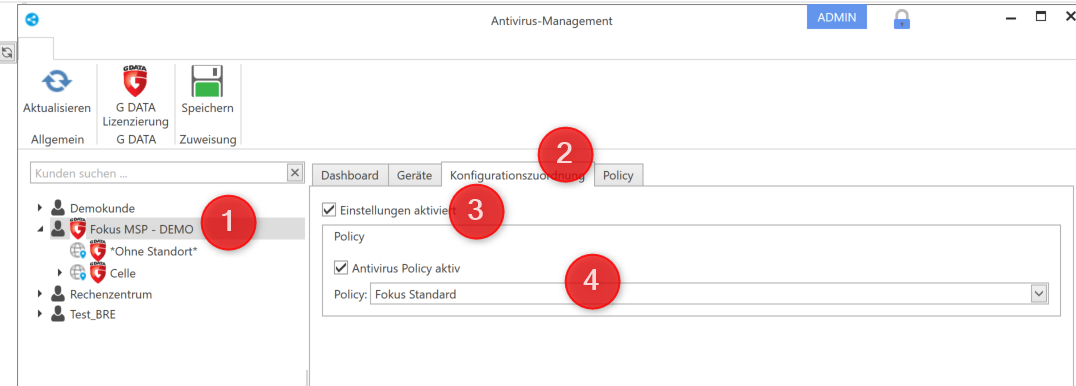Switch to the Dashboard tab

pyautogui.click(x=350, y=175)
